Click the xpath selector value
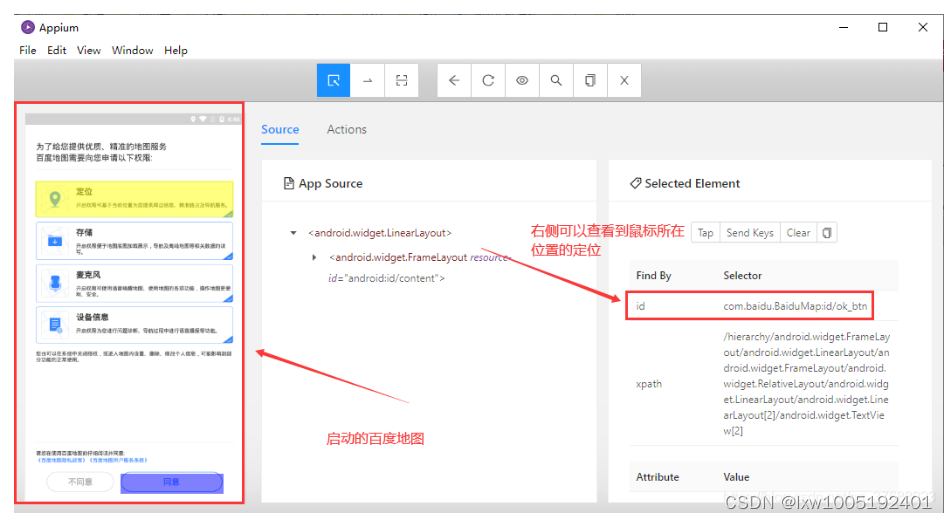 tap(806, 384)
